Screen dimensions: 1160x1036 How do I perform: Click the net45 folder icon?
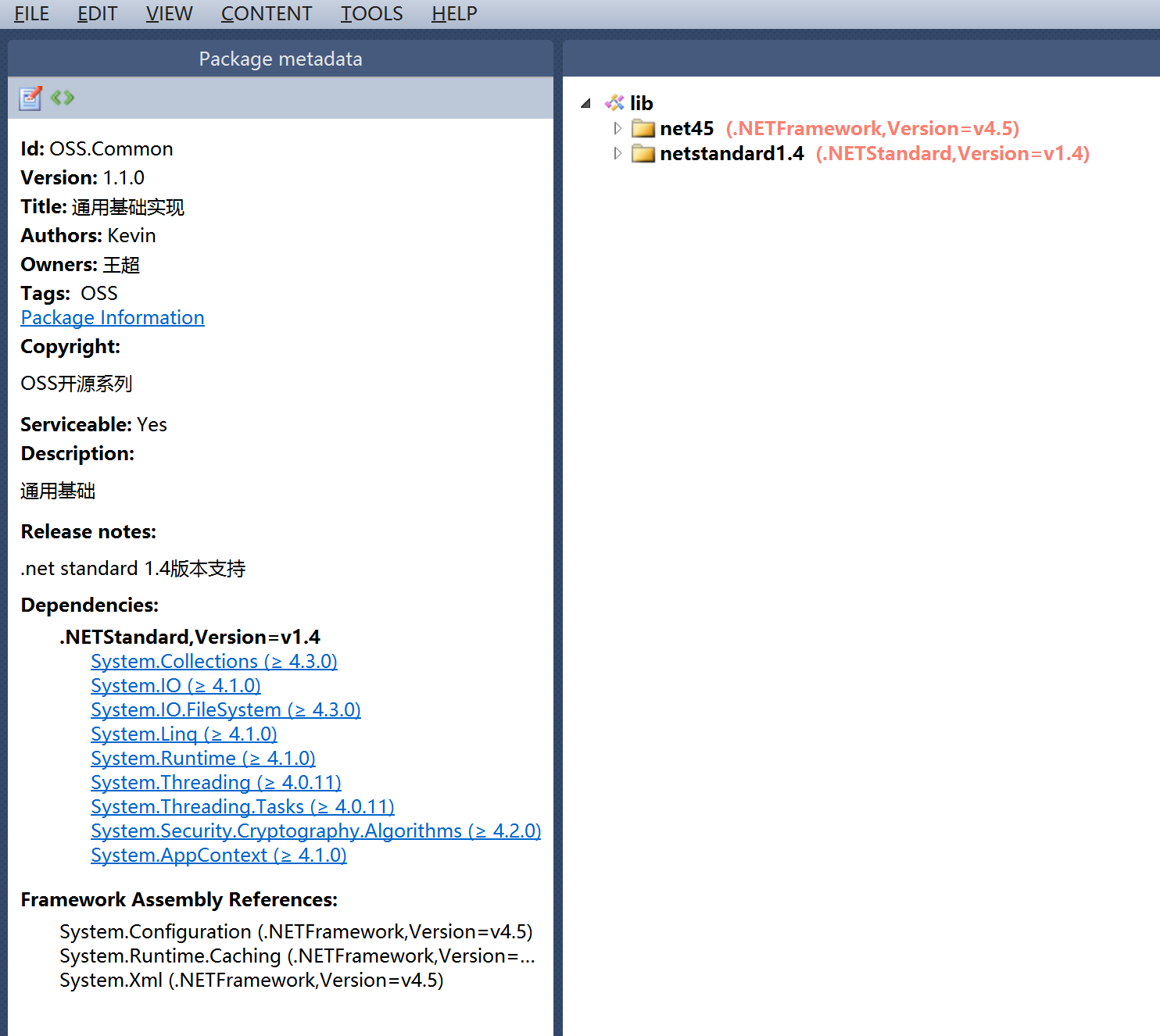point(643,128)
